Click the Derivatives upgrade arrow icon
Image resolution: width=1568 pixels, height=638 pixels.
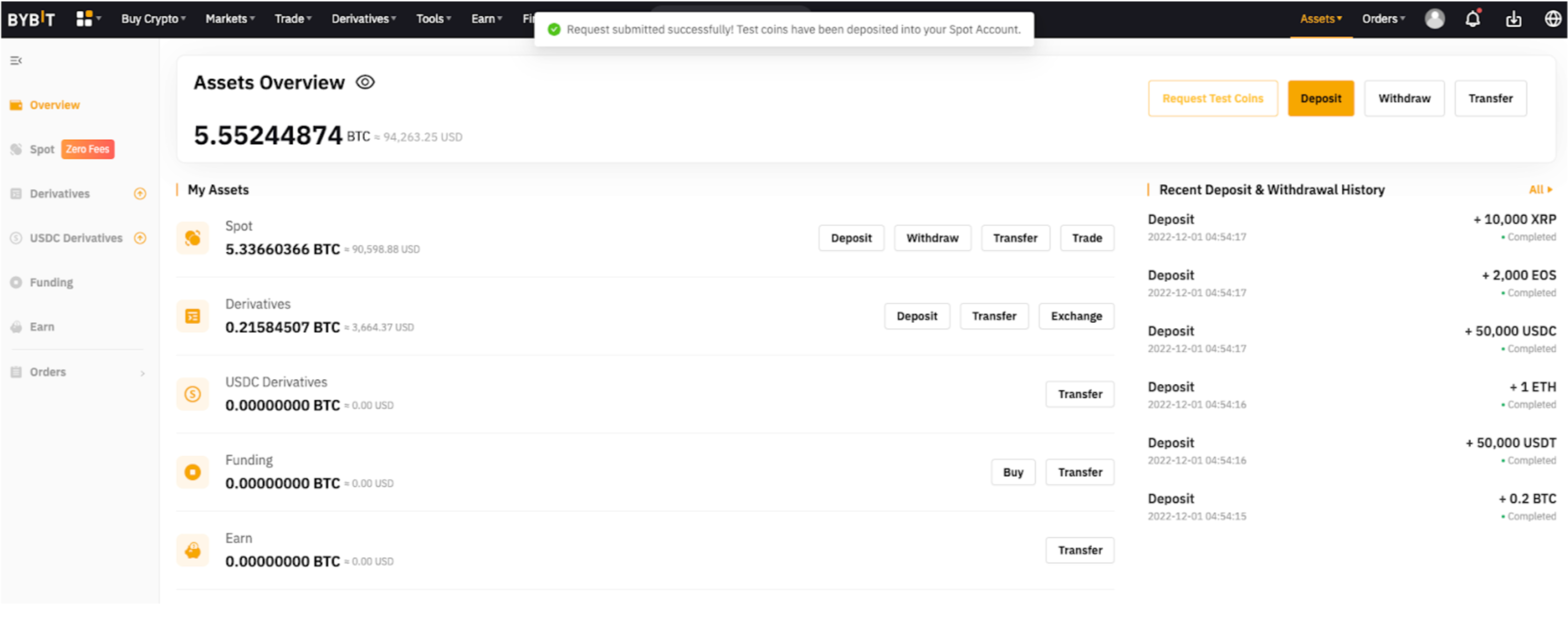[140, 193]
